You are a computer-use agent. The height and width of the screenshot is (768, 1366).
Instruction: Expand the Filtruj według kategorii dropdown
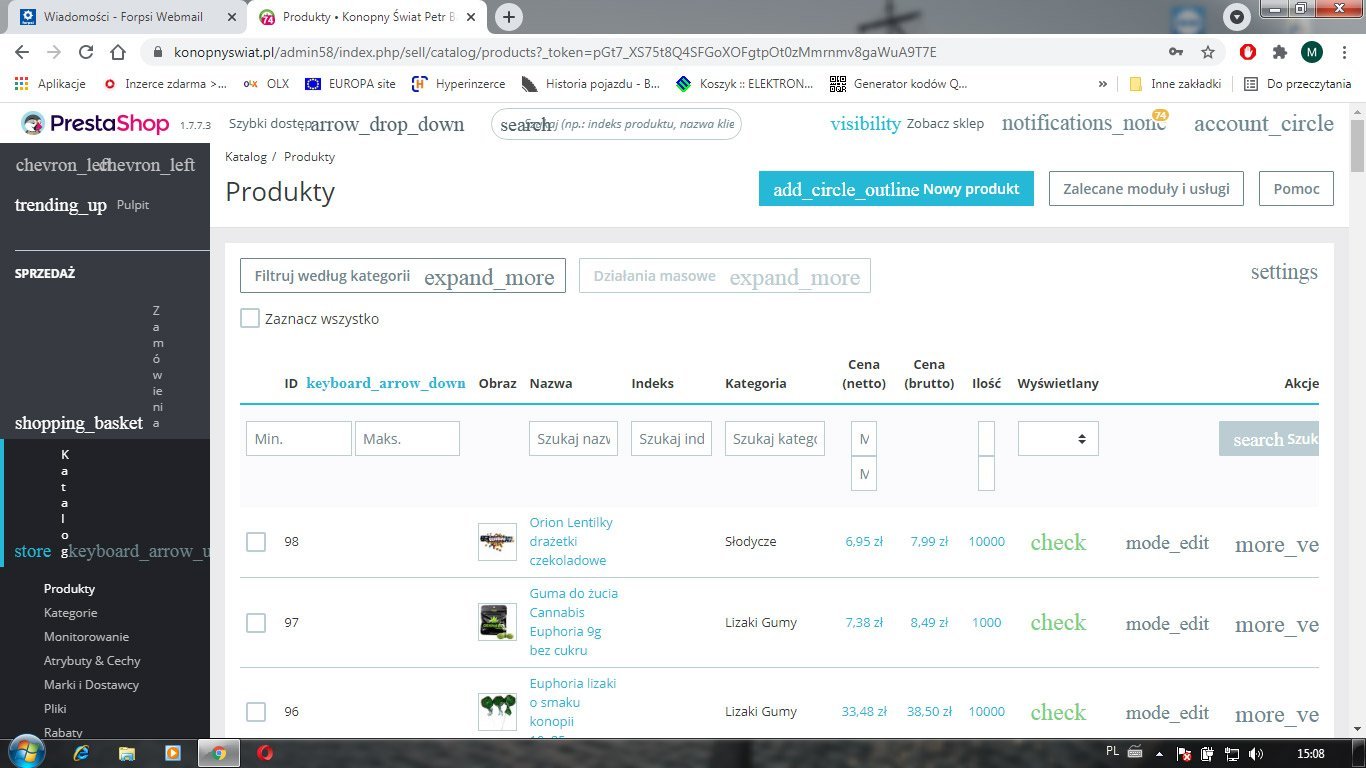[403, 276]
